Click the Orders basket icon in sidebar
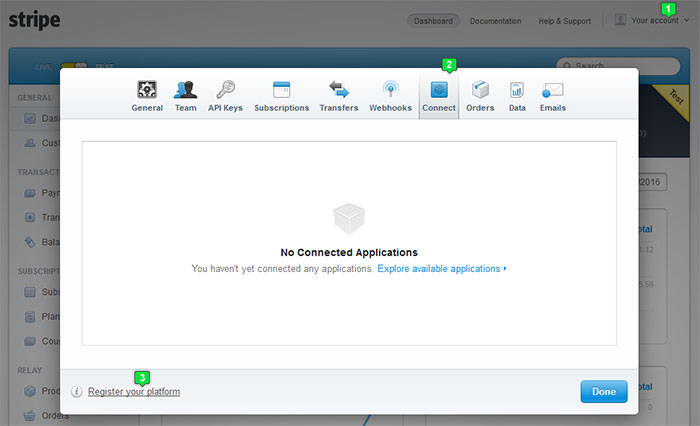This screenshot has height=426, width=700. [x=29, y=416]
